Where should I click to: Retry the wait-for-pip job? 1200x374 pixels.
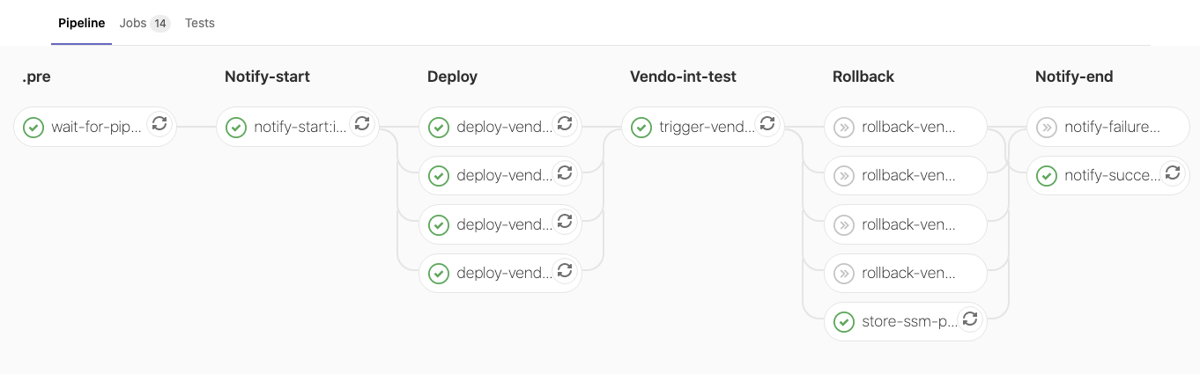coord(159,123)
